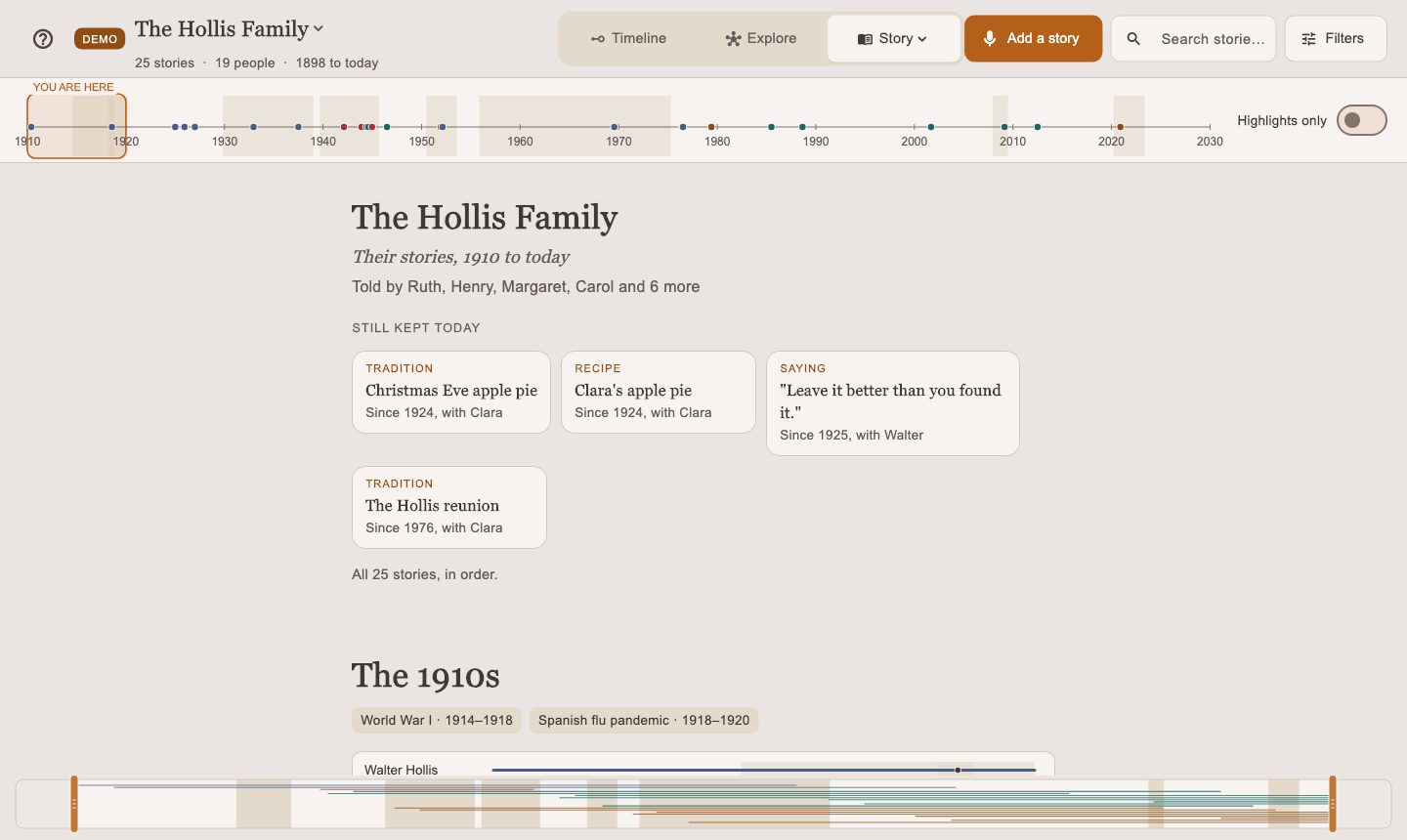1407x840 pixels.
Task: Click the "19 people" count text
Action: (x=245, y=63)
